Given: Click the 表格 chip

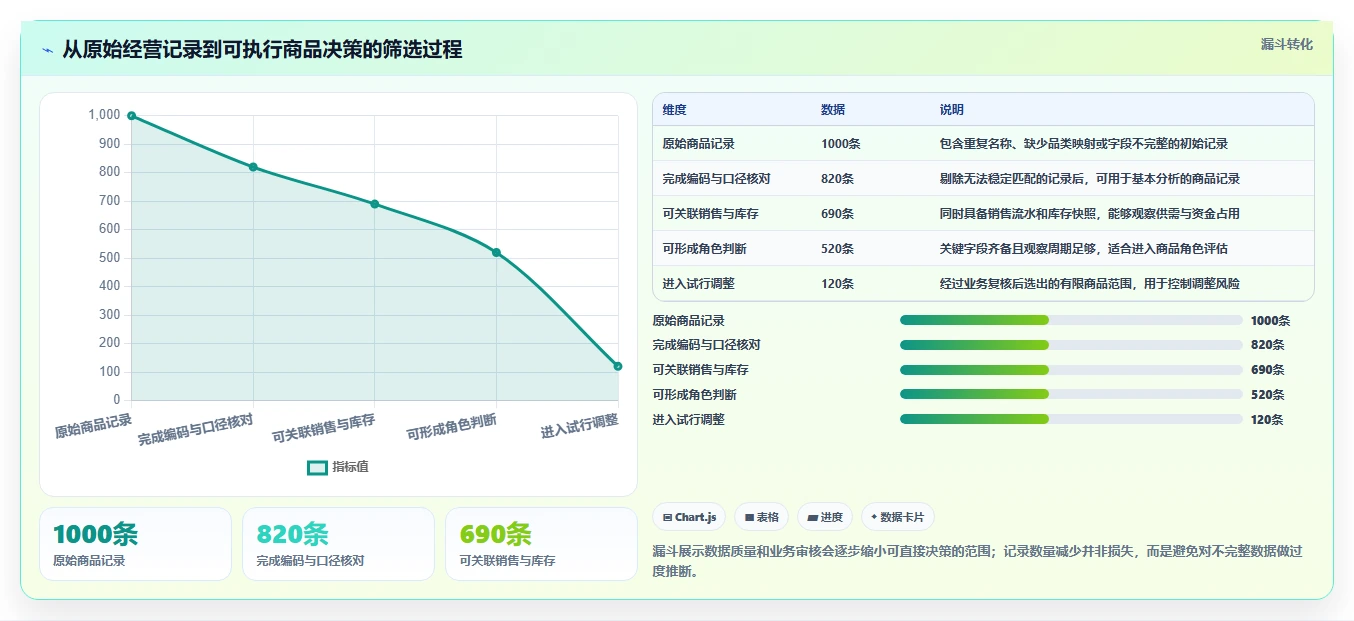Looking at the screenshot, I should point(761,517).
